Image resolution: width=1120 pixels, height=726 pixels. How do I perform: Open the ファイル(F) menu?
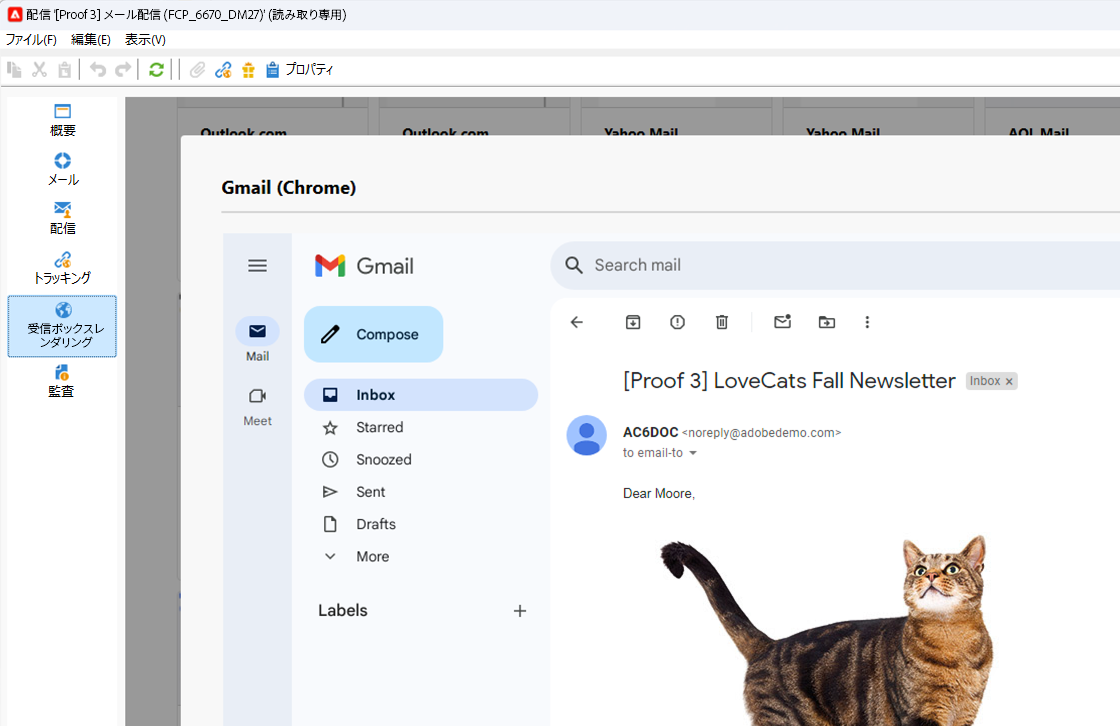31,39
